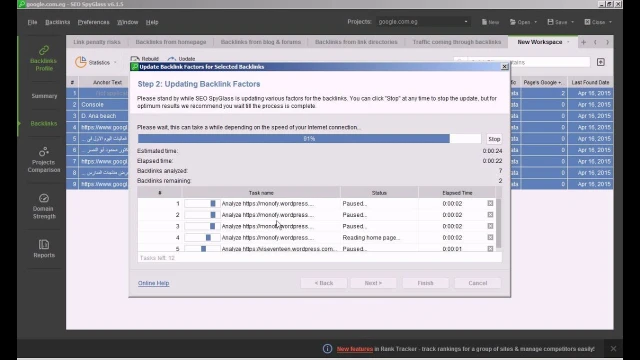Dismiss the Rank Tracker notification bar
This screenshot has width=640, height=360.
613,349
